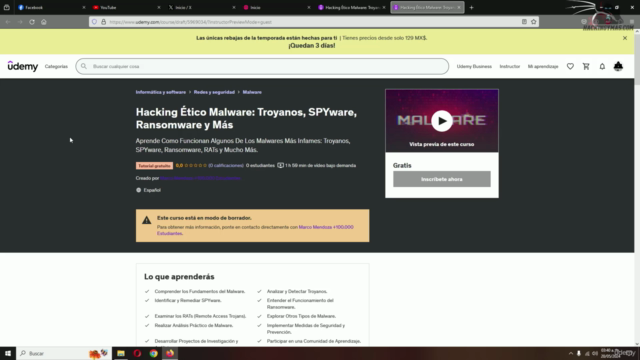Viewport: 640px width, 360px height.
Task: Open Firefox from the taskbar
Action: 170,353
